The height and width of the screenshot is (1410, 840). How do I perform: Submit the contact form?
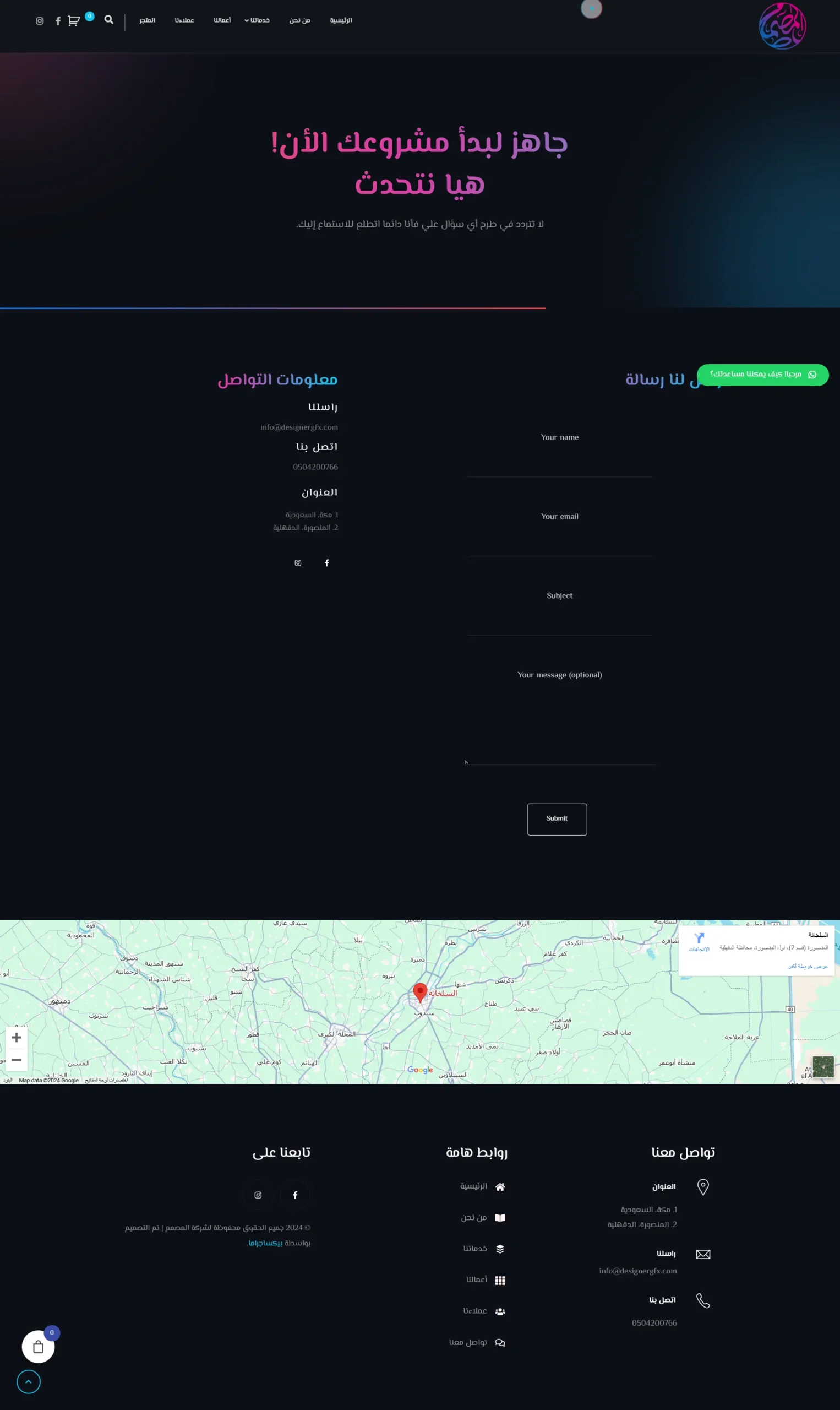coord(557,819)
